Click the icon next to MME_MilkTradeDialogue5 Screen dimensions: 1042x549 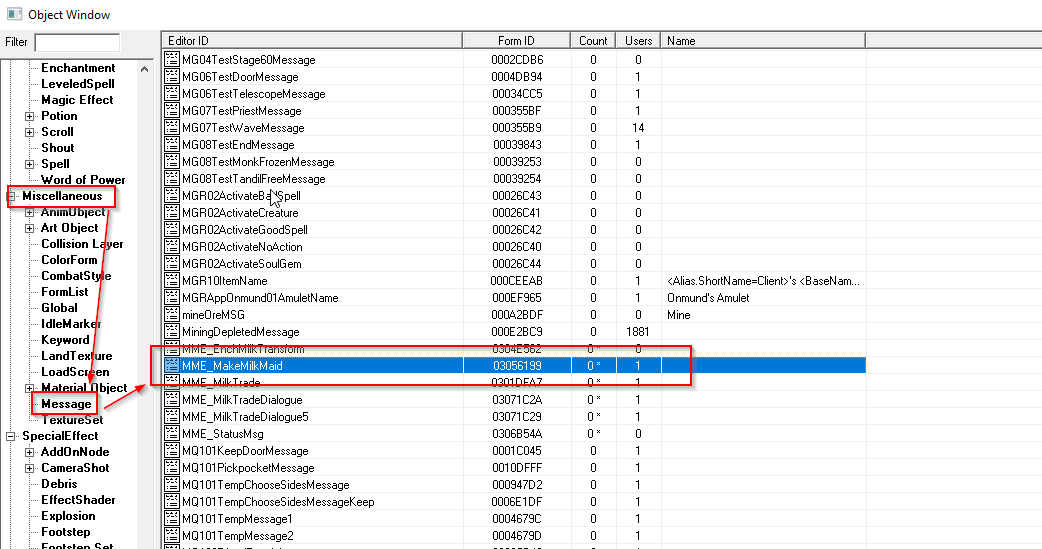point(172,417)
